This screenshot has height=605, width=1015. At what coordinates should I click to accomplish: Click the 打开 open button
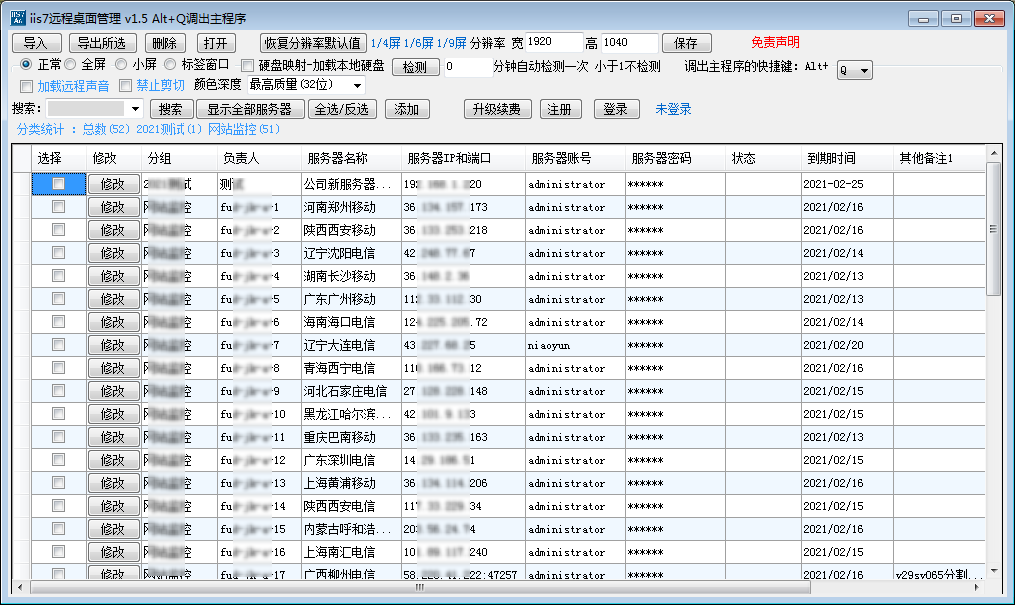(x=216, y=43)
